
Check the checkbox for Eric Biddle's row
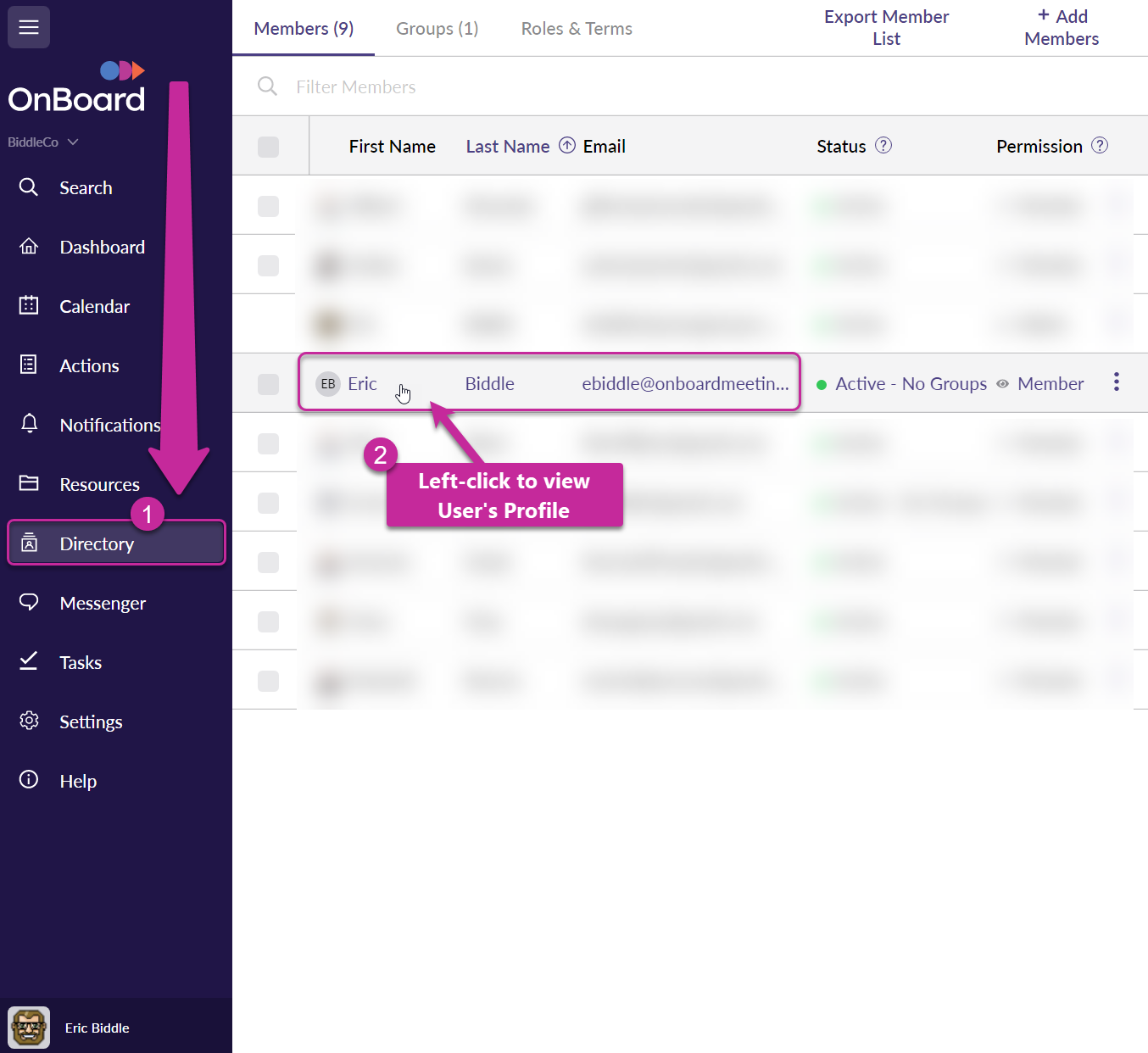coord(268,384)
